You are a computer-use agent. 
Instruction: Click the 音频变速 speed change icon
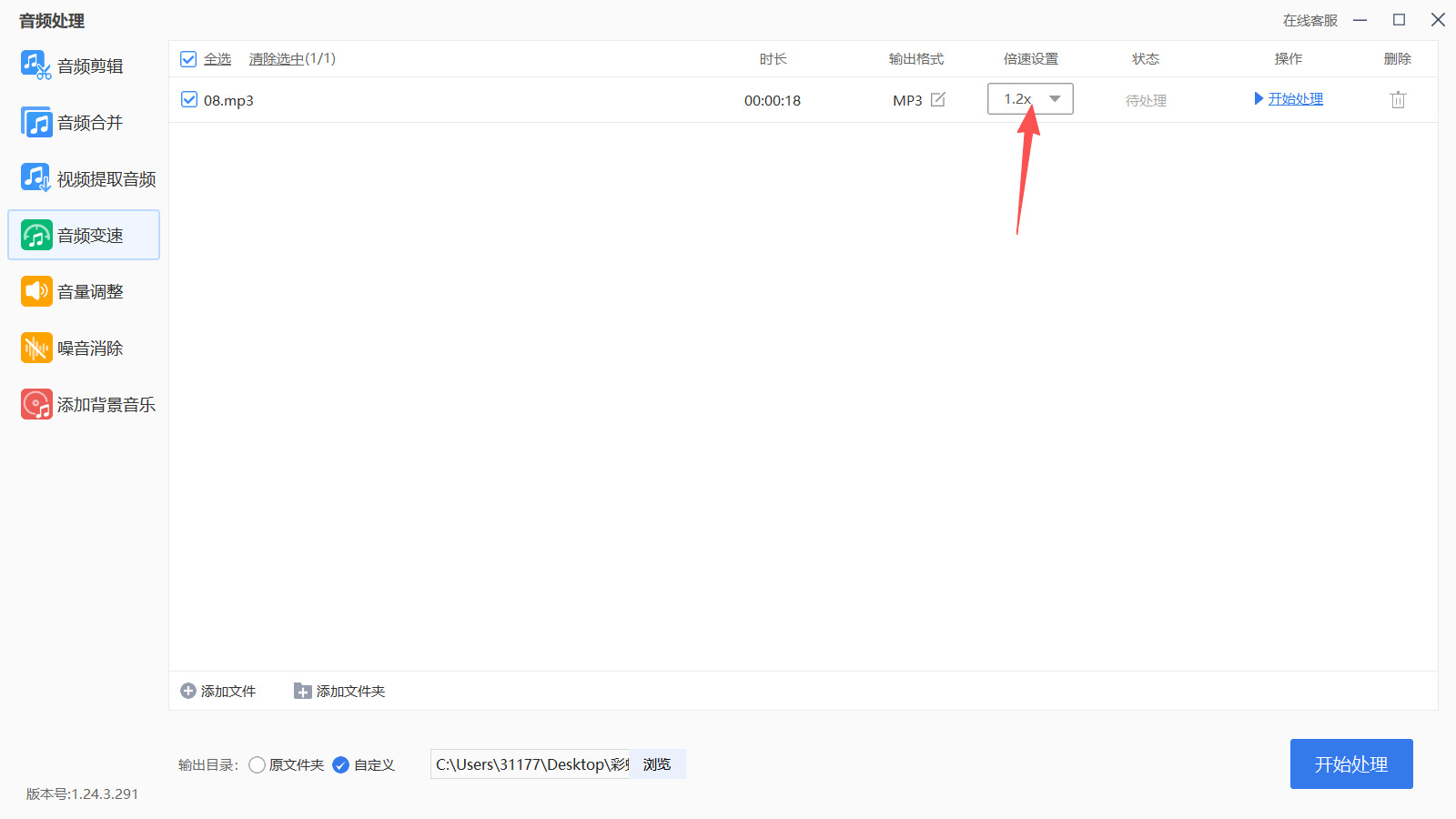[36, 235]
